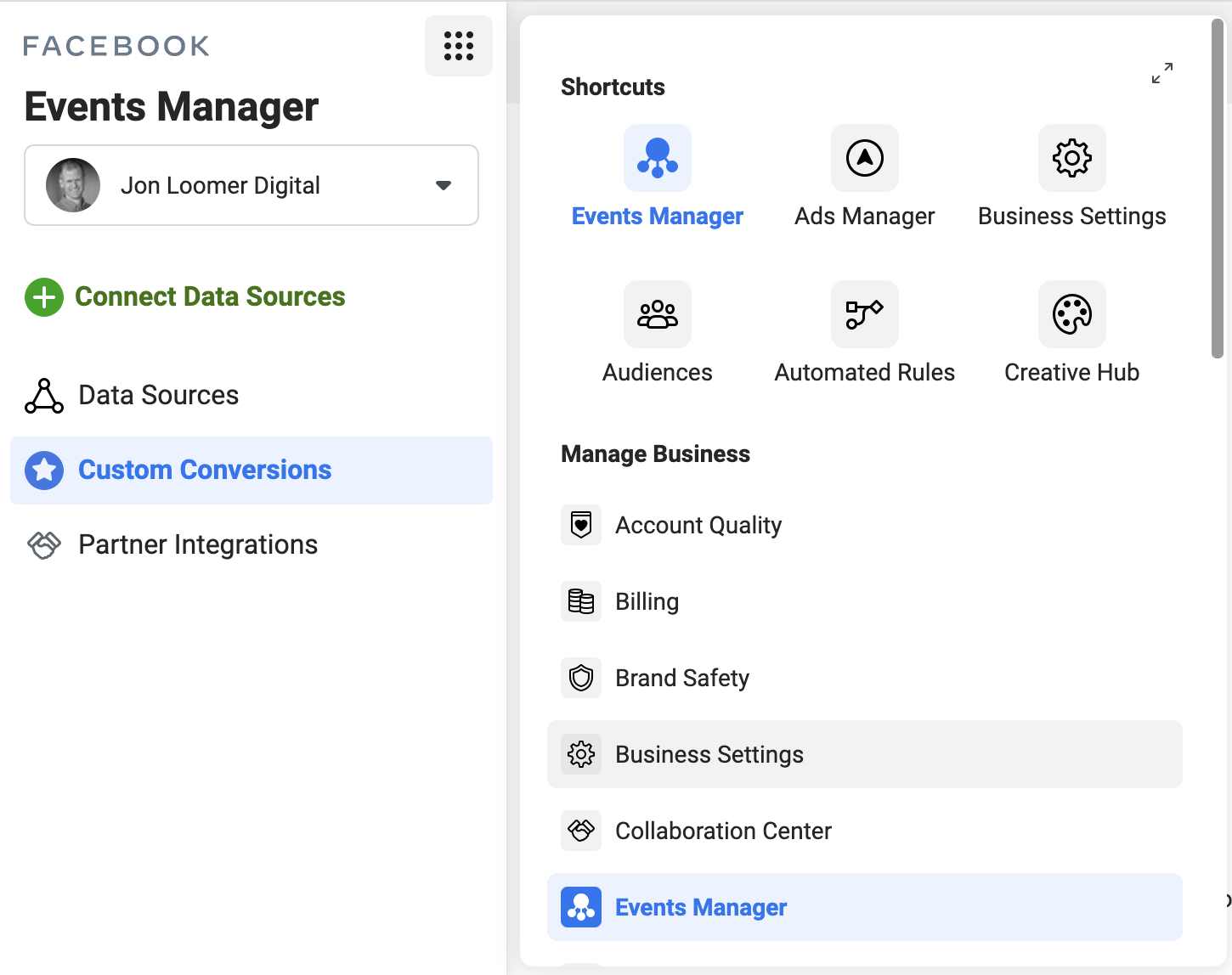Click the Events Manager page title
This screenshot has height=975, width=1232.
point(172,107)
